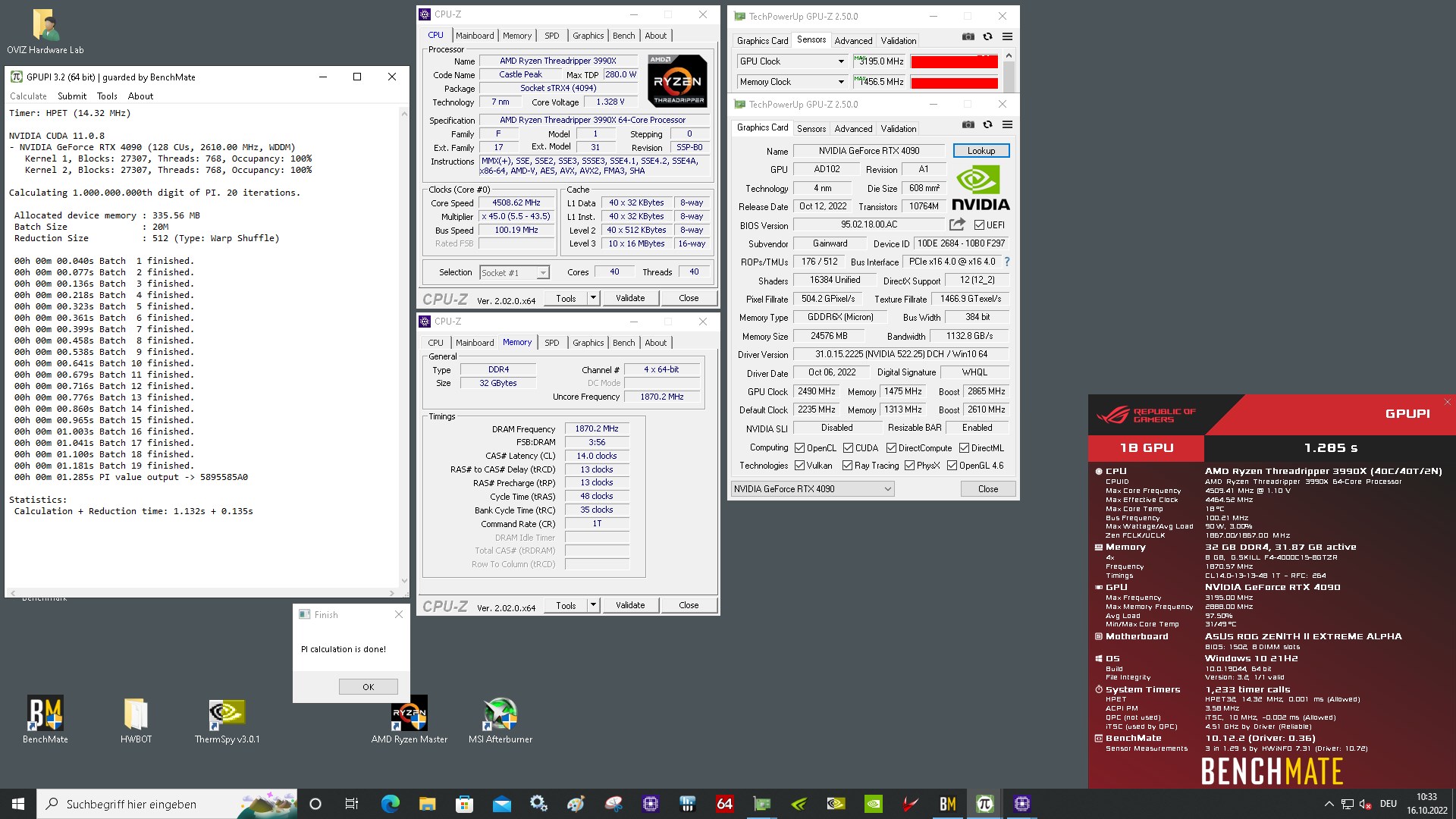Toggle the CUDA checkbox
This screenshot has height=819, width=1456.
tap(848, 448)
